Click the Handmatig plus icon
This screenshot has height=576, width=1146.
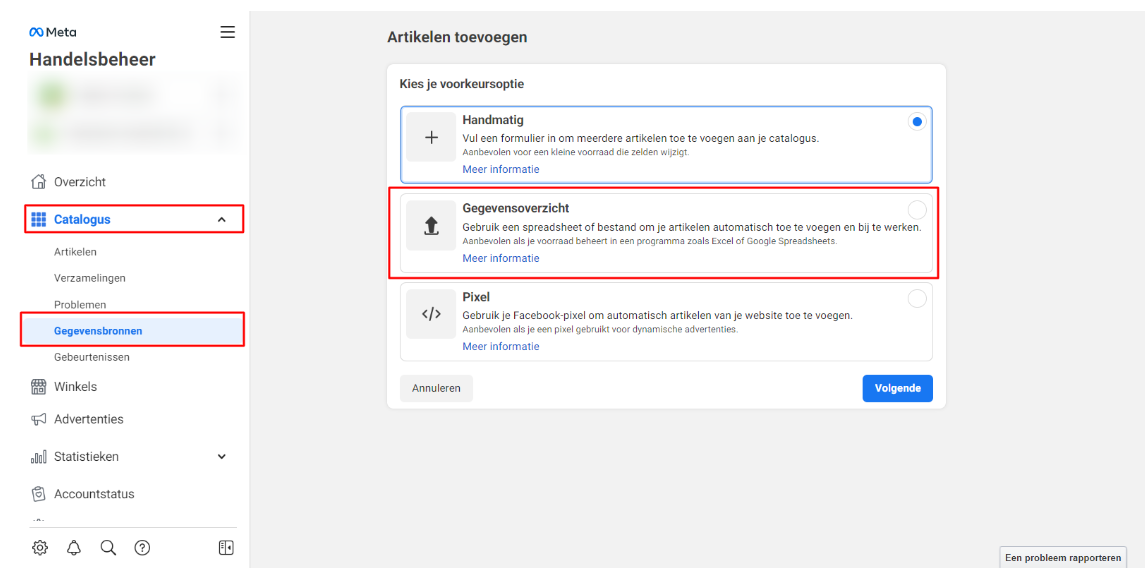click(x=431, y=138)
